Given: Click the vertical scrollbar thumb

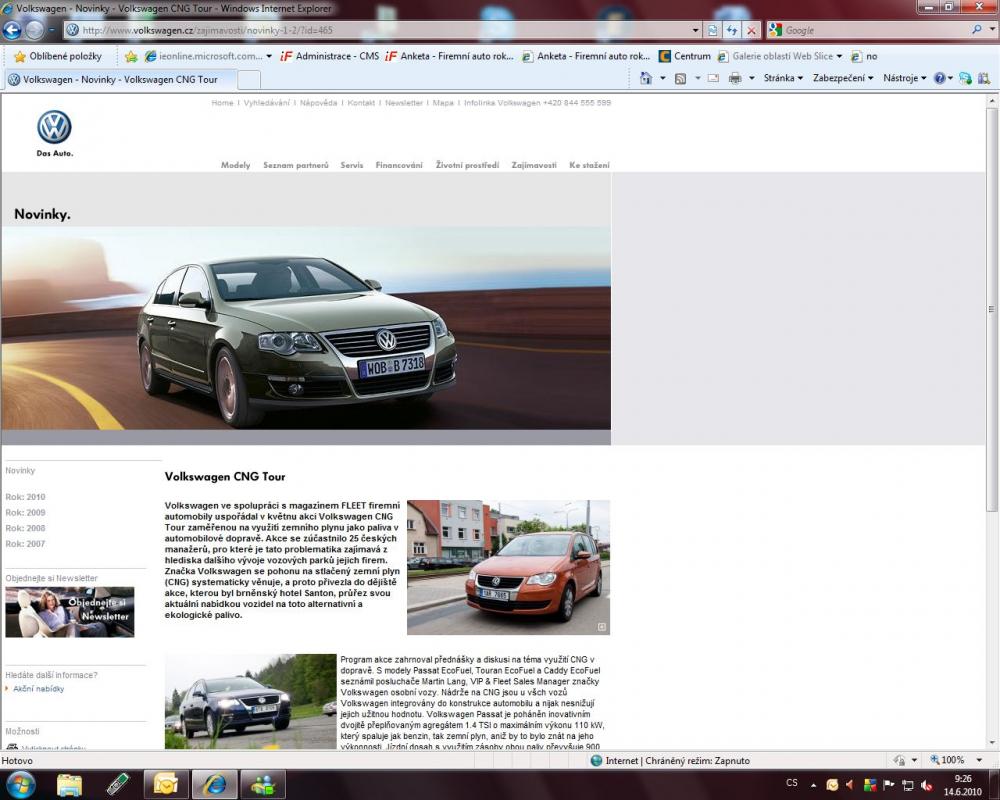Looking at the screenshot, I should pos(992,309).
